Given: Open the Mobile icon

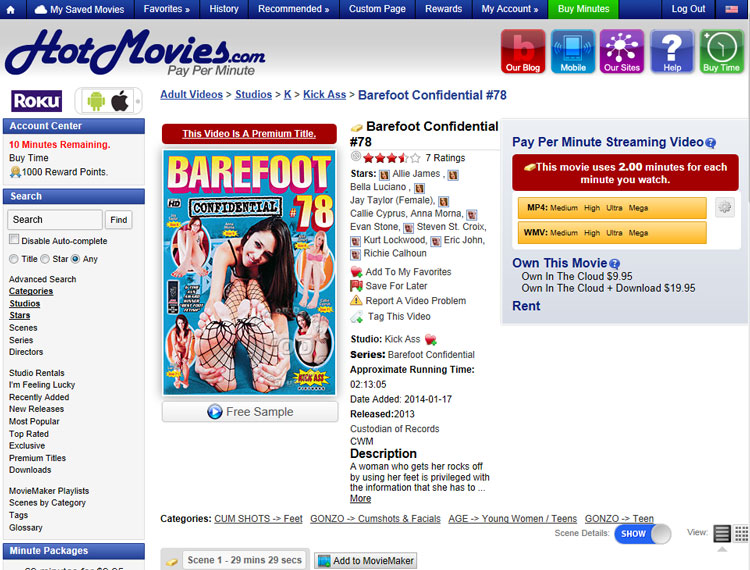Looking at the screenshot, I should [x=573, y=51].
